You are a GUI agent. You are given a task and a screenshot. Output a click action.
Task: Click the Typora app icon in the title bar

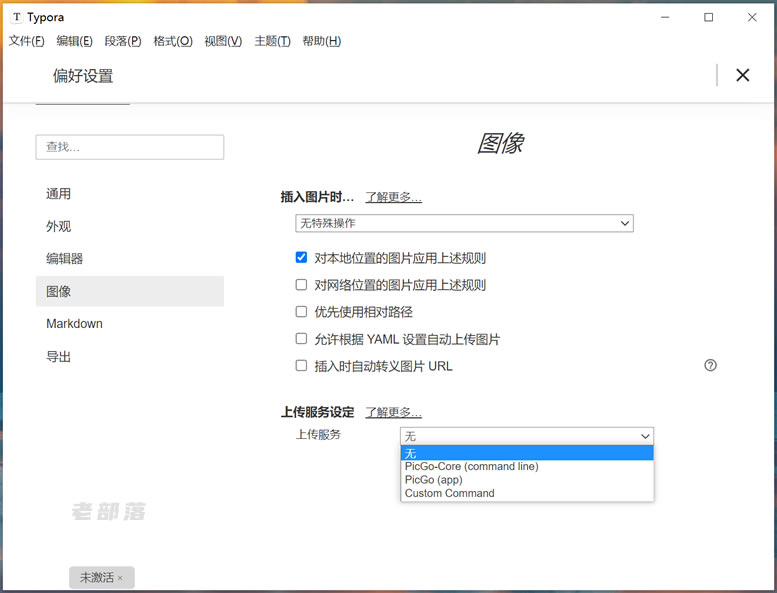[x=17, y=17]
